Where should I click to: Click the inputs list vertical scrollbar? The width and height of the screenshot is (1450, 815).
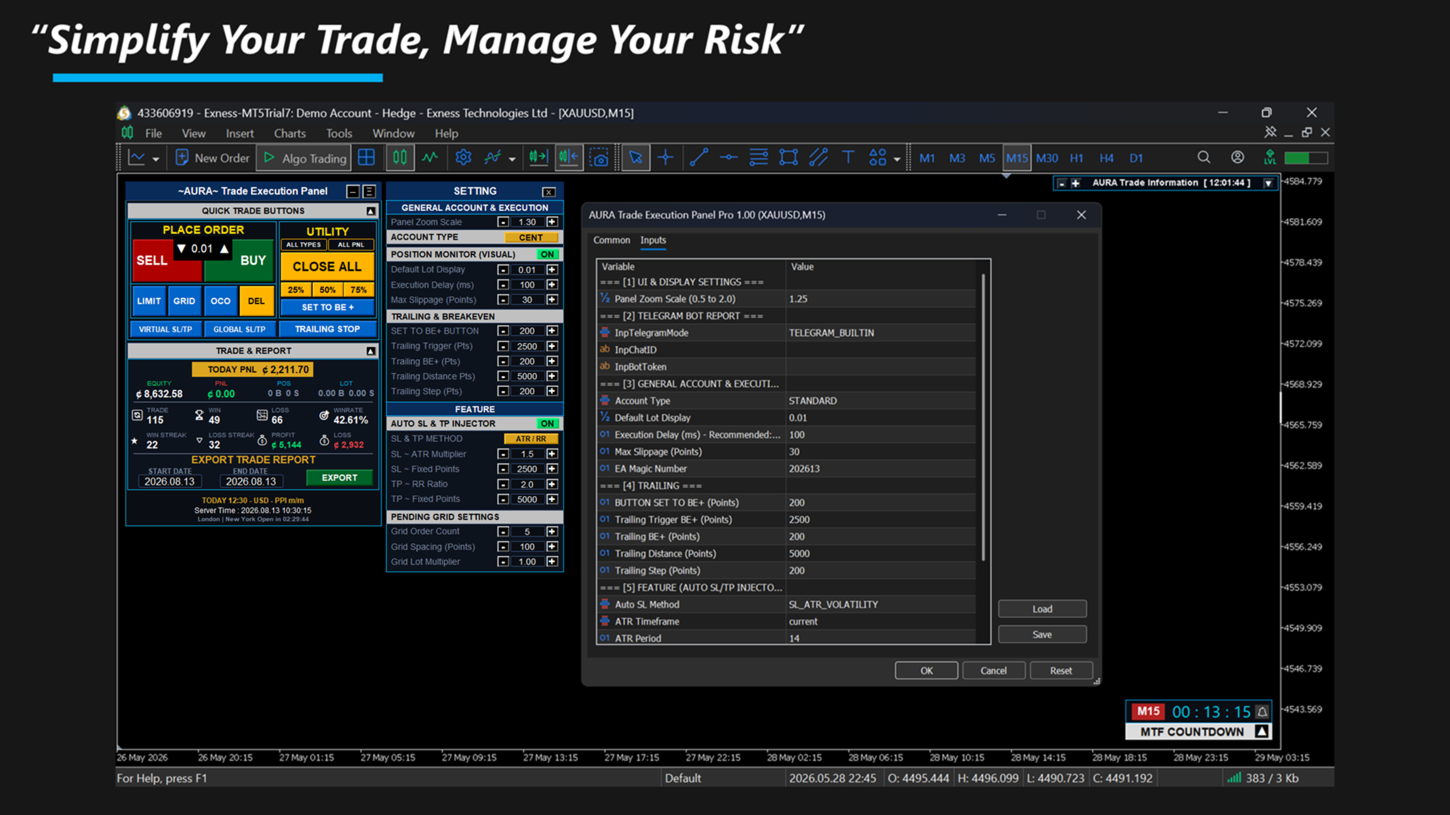tap(983, 417)
